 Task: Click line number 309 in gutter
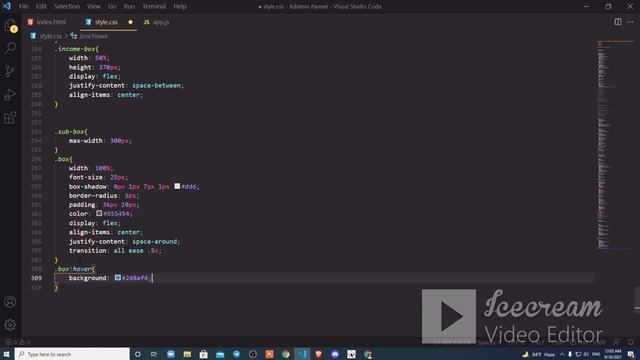click(x=36, y=278)
